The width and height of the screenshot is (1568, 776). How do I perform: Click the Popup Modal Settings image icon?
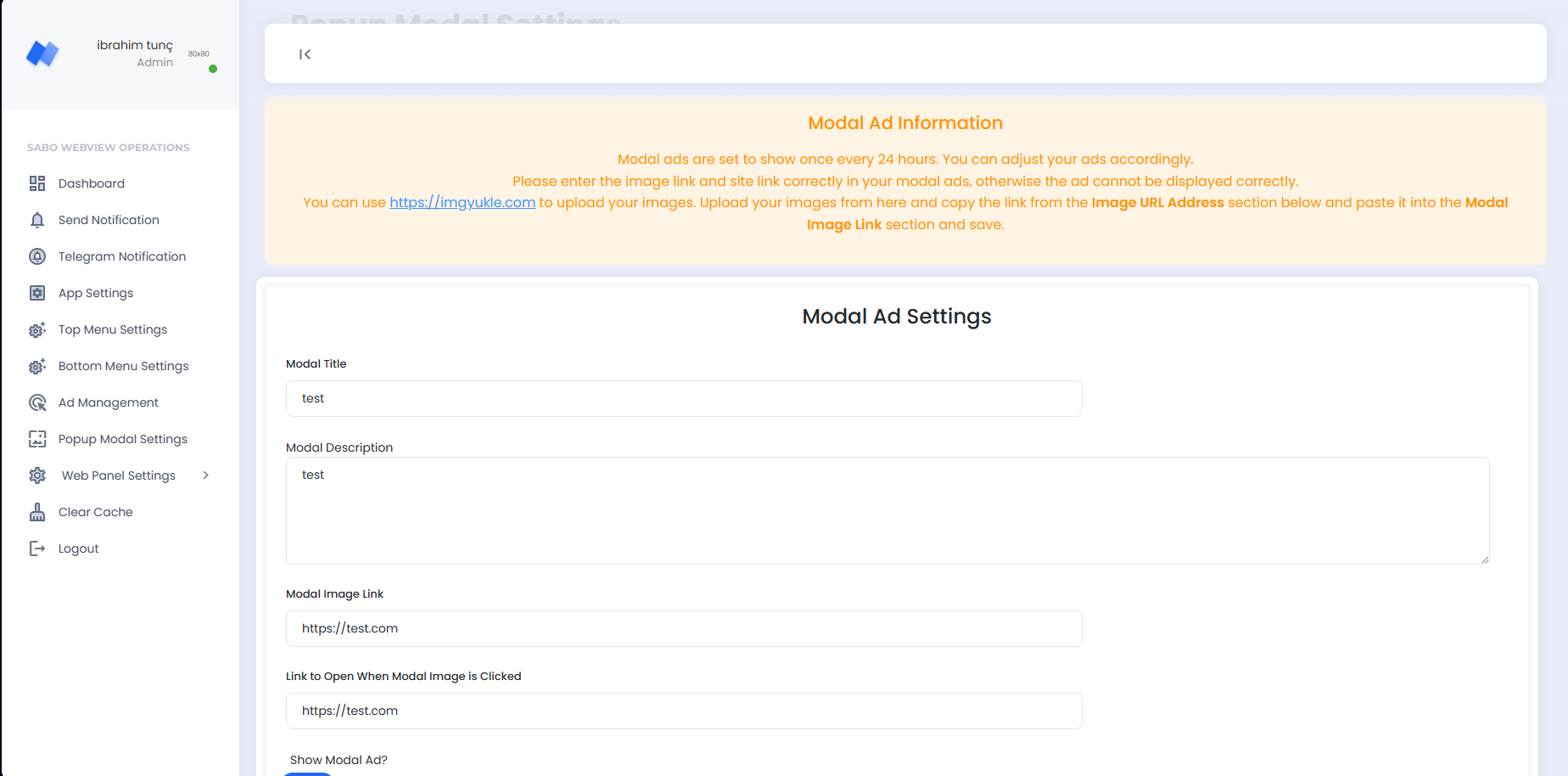[37, 439]
